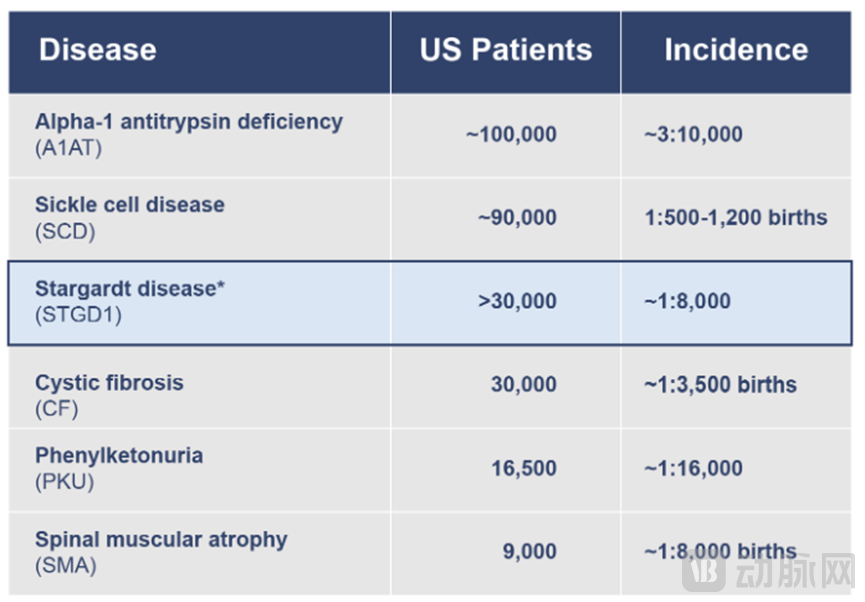Screen dimensions: 865x602
Task: Click the ~1:8,000 incidence for Stargardt
Action: click(x=687, y=301)
